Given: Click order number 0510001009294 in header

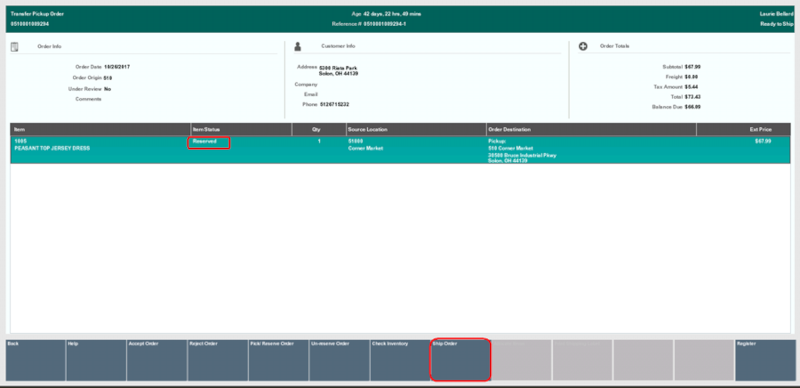Looking at the screenshot, I should [x=30, y=24].
